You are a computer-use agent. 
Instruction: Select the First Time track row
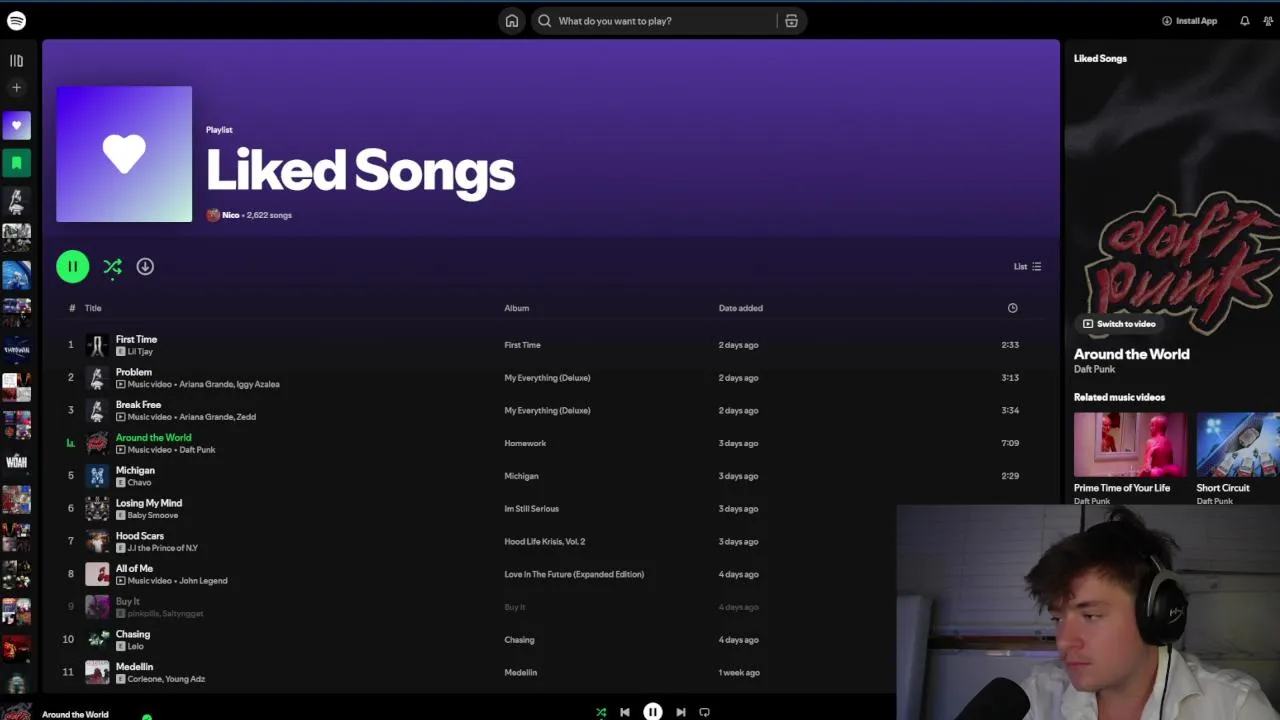pos(550,345)
